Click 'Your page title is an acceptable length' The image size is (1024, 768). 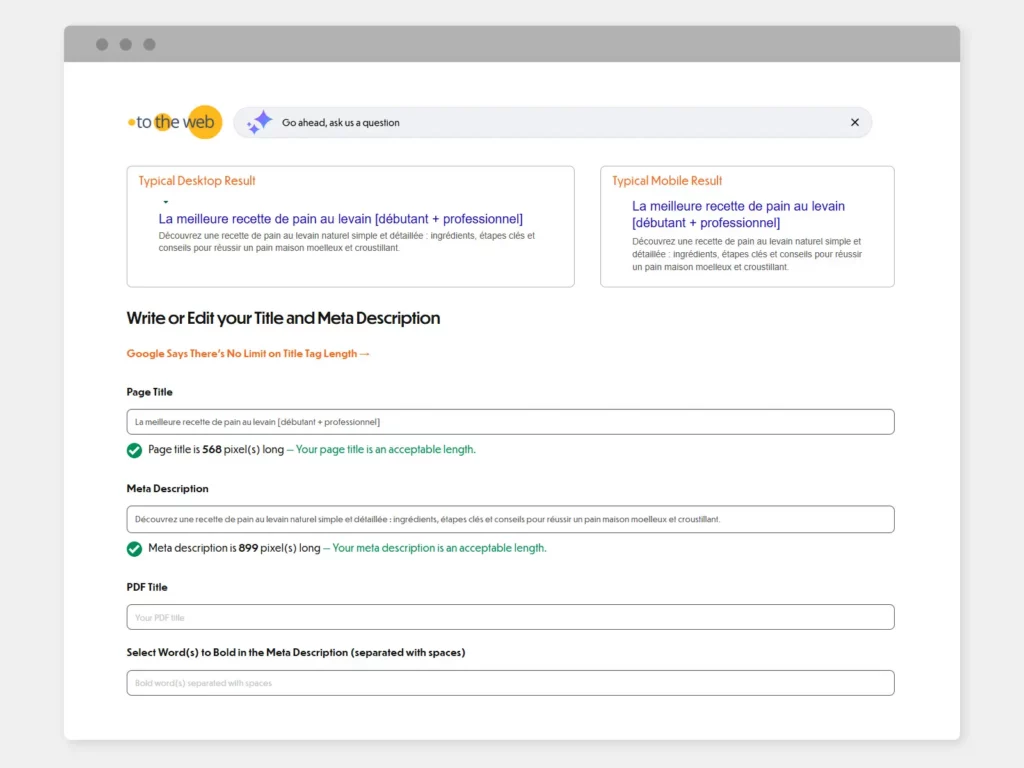pyautogui.click(x=386, y=450)
